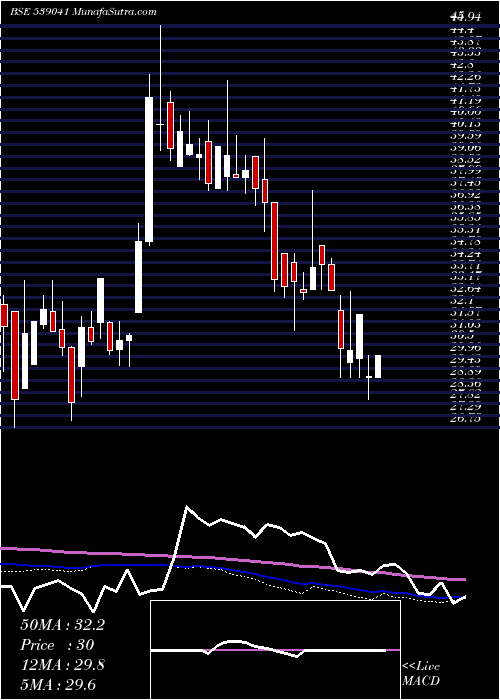This screenshot has width=500, height=700.
Task: Click the 39.06 axis price label
Action: (x=466, y=147)
